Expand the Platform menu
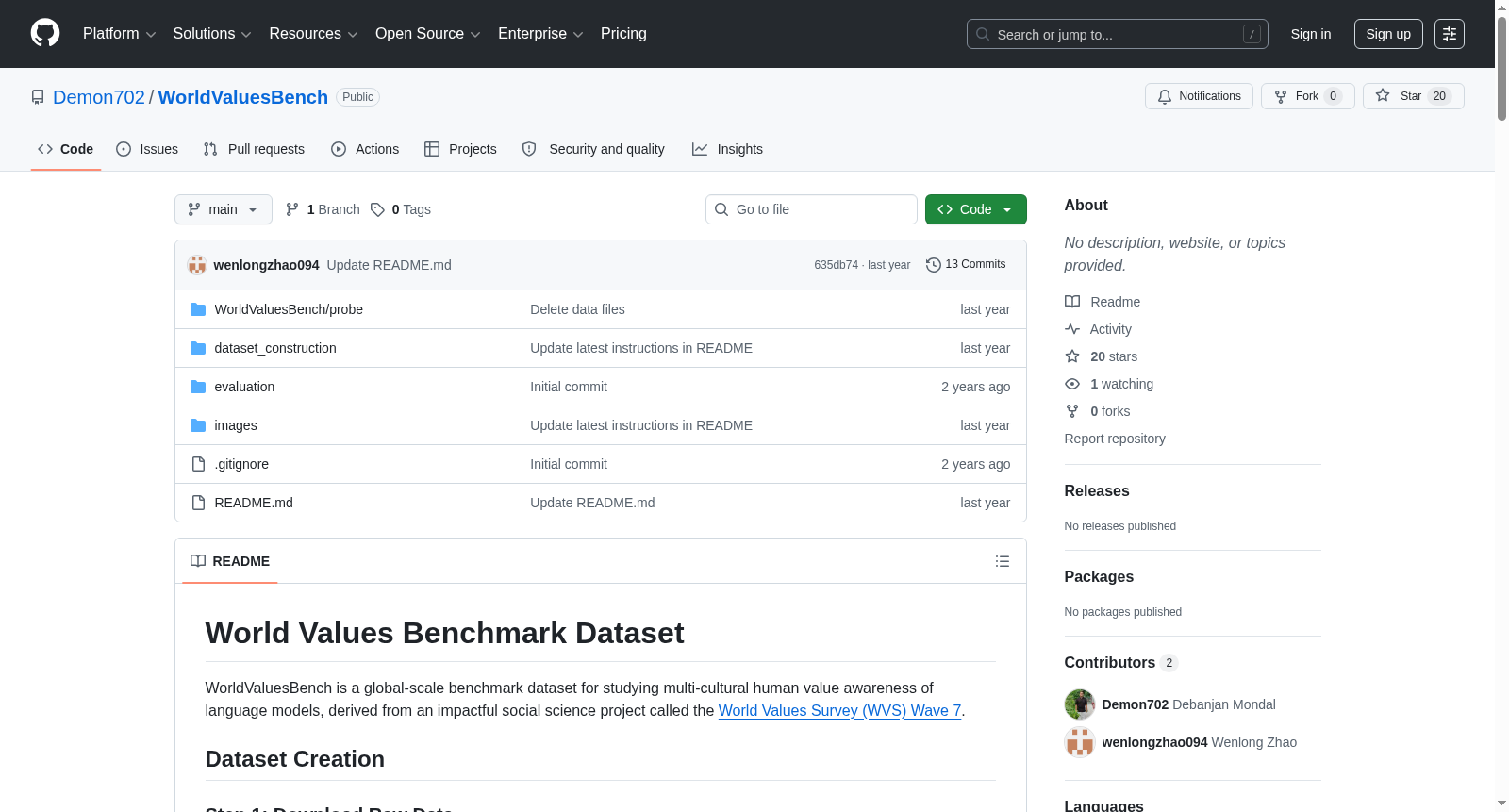1509x812 pixels. click(119, 34)
